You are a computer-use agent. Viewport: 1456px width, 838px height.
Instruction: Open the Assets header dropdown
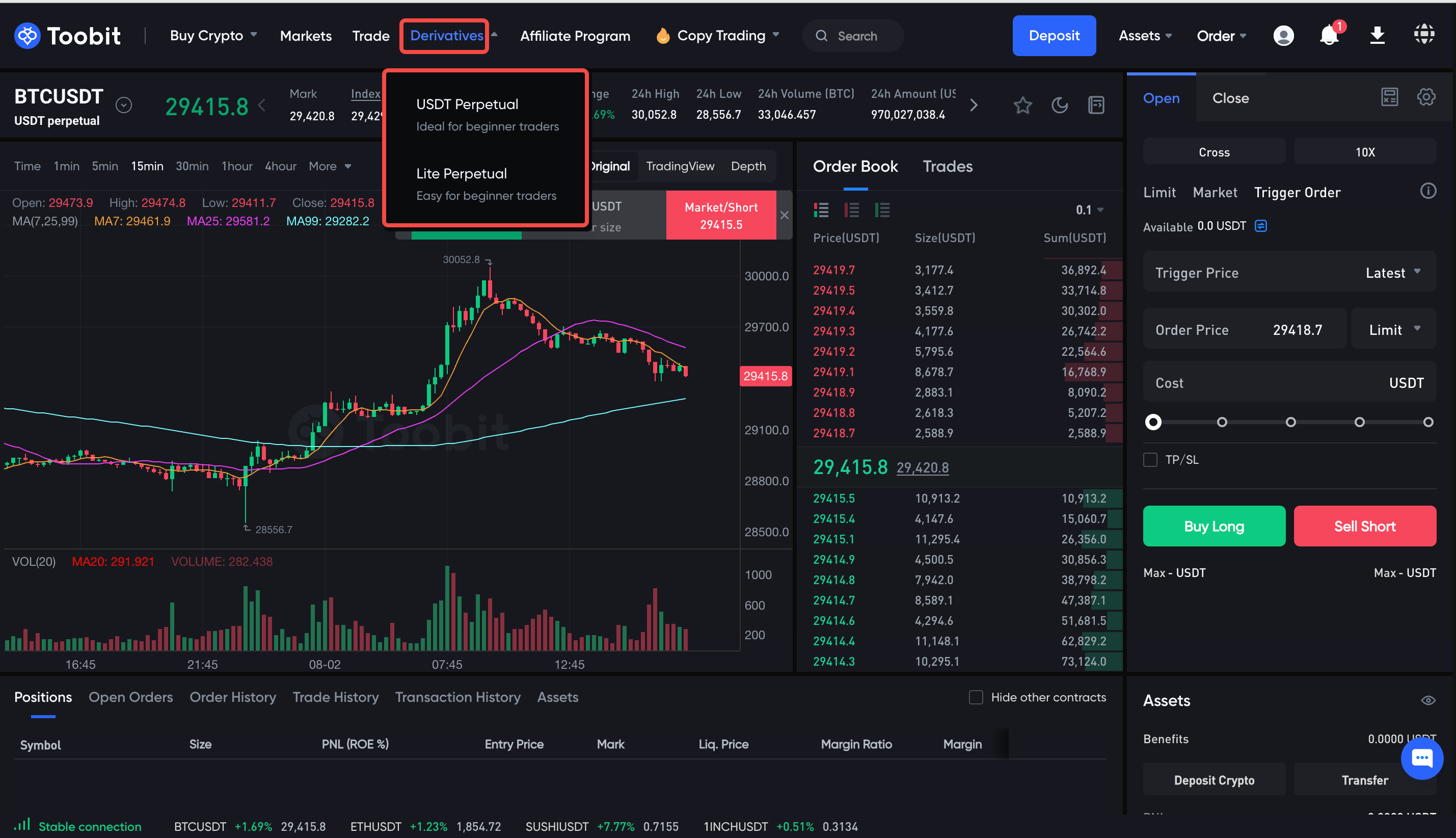[x=1145, y=36]
